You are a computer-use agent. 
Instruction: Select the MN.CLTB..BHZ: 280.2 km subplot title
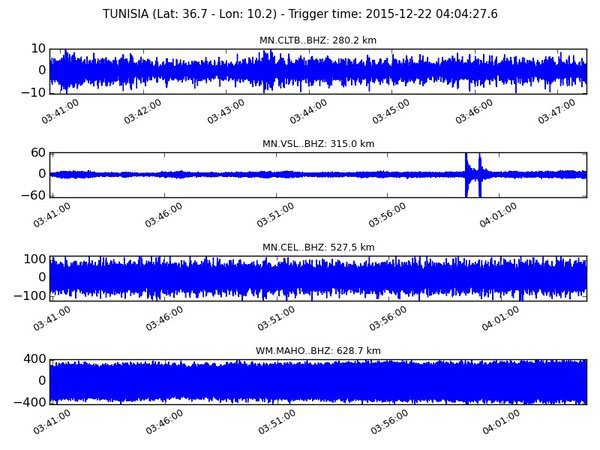pyautogui.click(x=318, y=40)
